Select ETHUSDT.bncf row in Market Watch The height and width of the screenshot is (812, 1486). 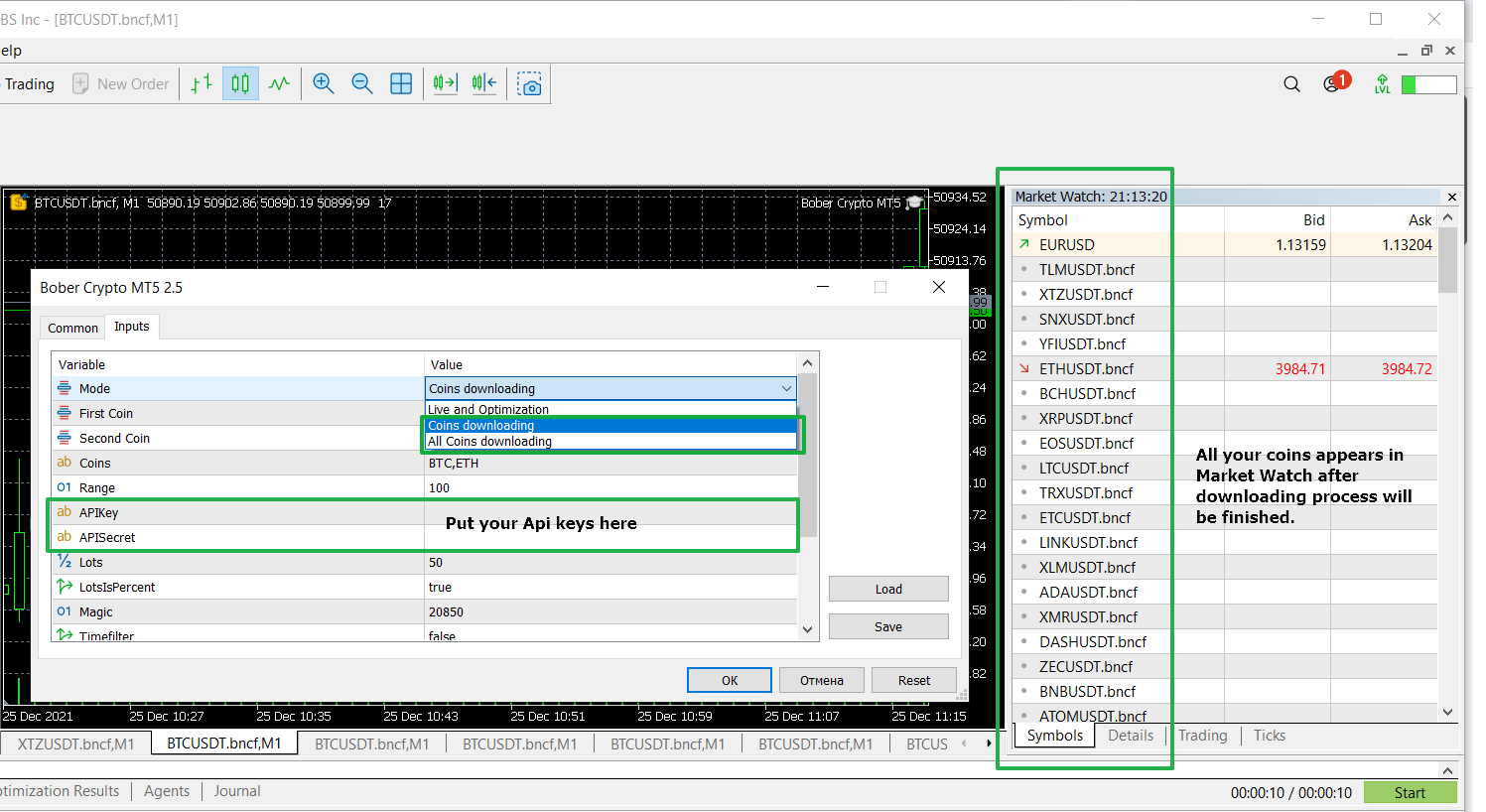pos(1225,368)
